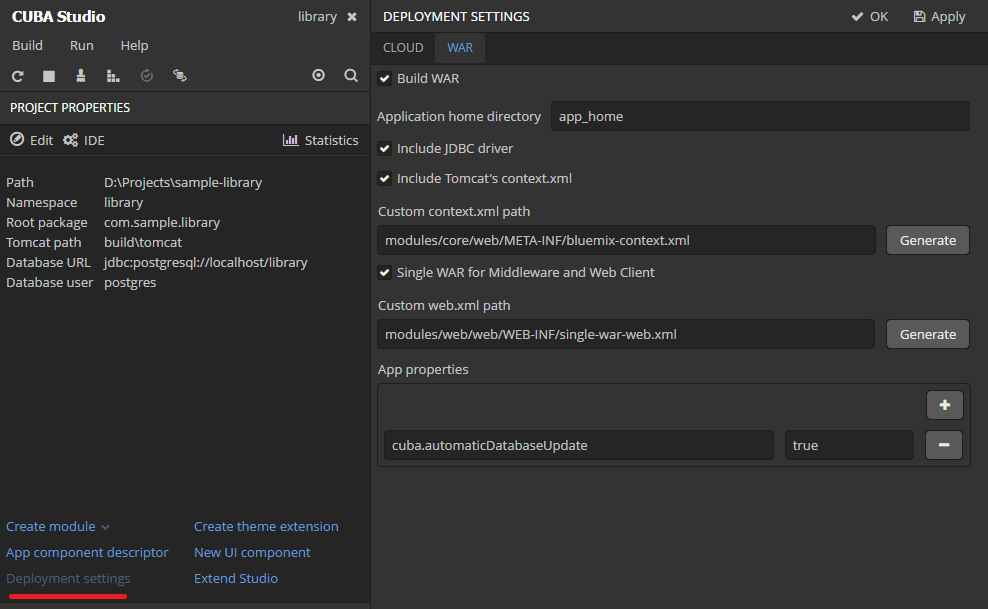The height and width of the screenshot is (609, 988).
Task: Switch to the CLOUD tab
Action: (403, 48)
